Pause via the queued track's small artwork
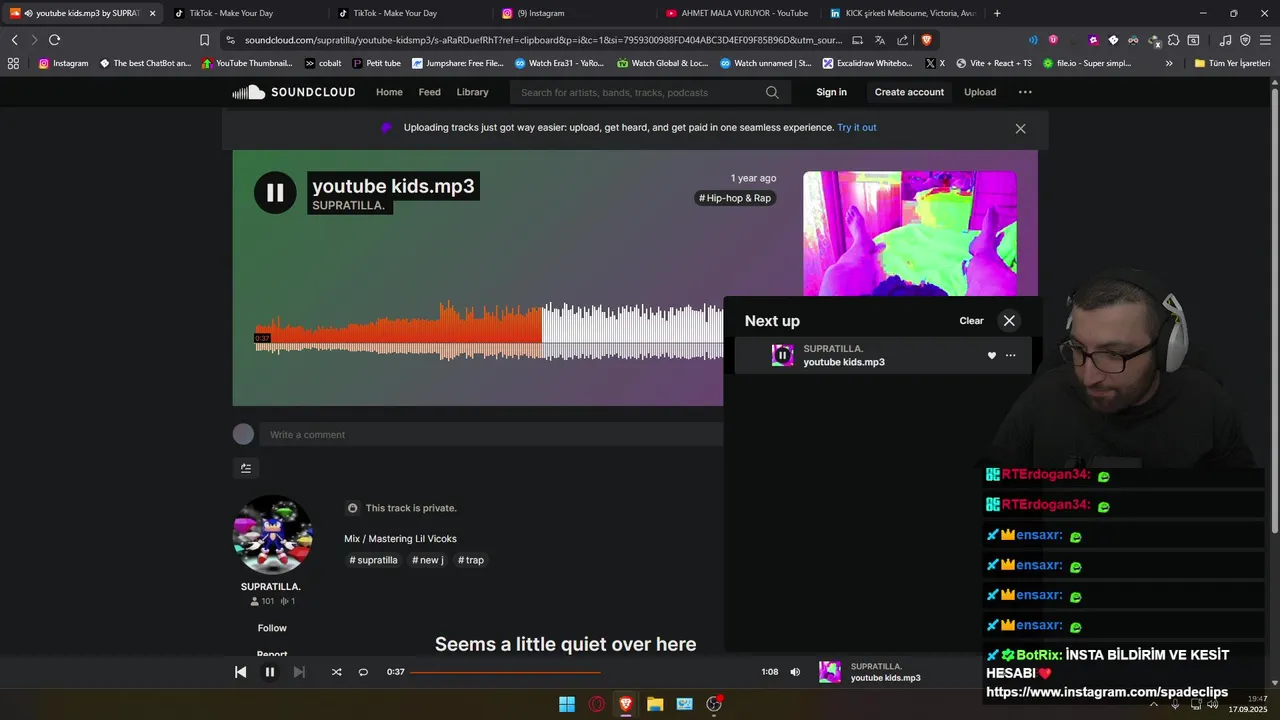Image resolution: width=1280 pixels, height=720 pixels. 782,355
